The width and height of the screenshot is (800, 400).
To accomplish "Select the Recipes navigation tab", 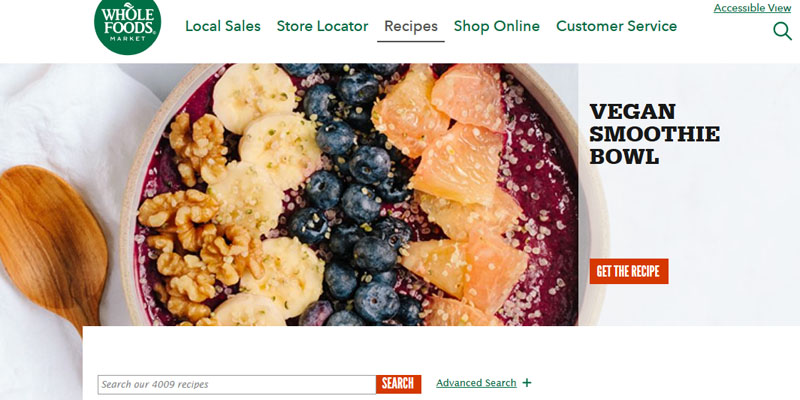I will 411,26.
